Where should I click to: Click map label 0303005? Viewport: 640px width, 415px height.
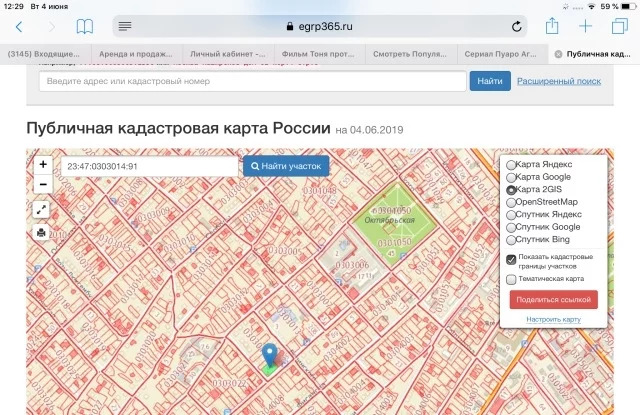[x=285, y=251]
